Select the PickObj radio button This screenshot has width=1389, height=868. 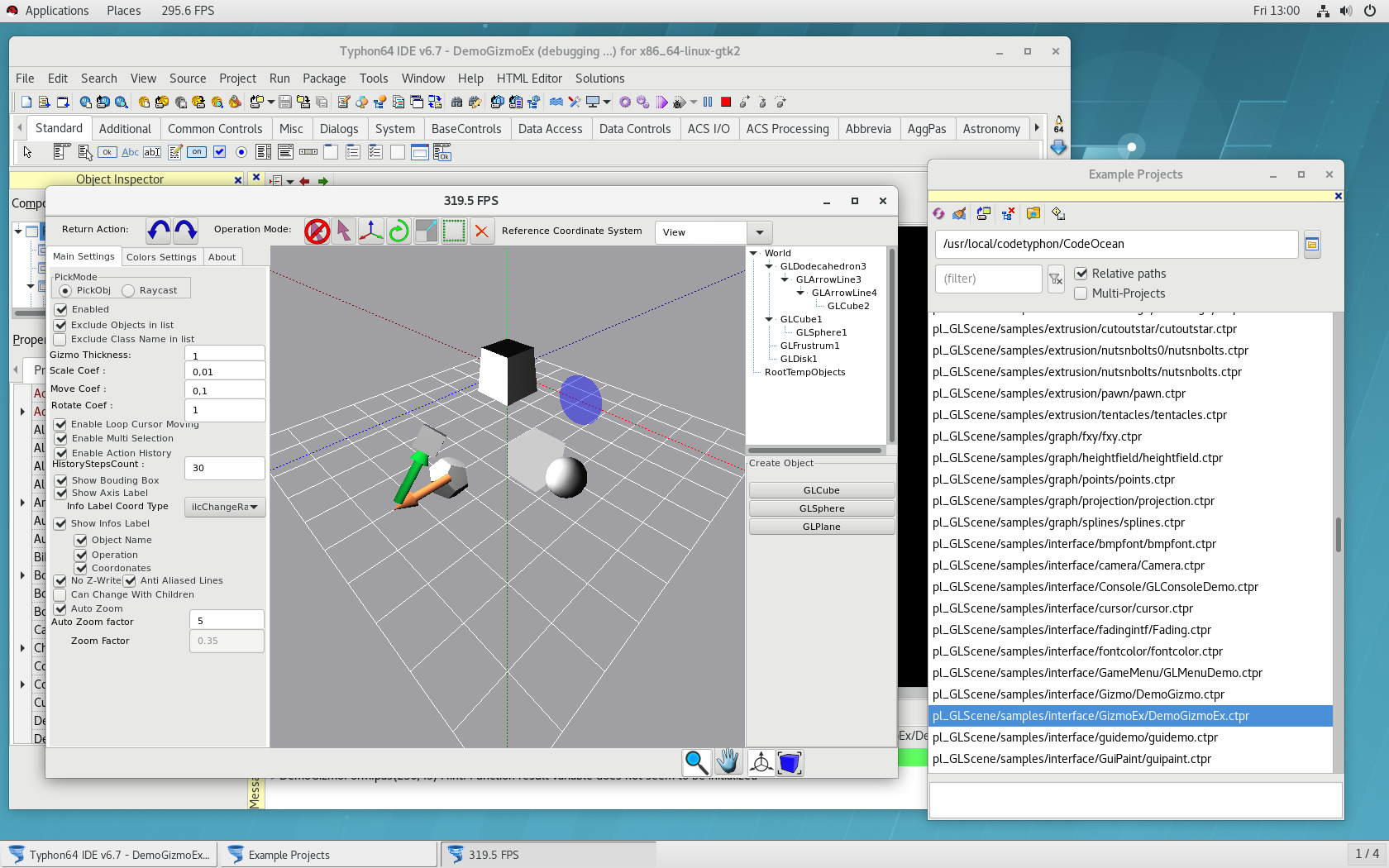65,291
